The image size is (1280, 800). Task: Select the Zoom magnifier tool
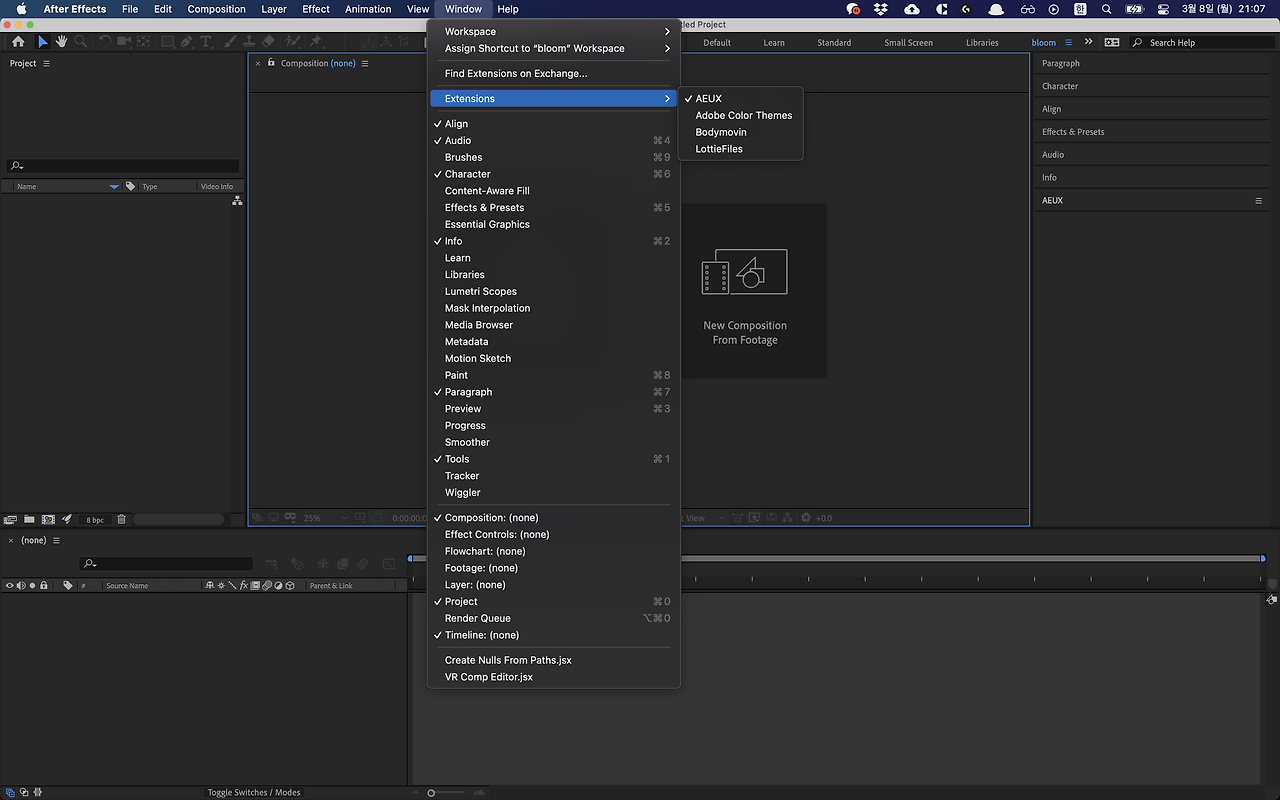[x=80, y=42]
